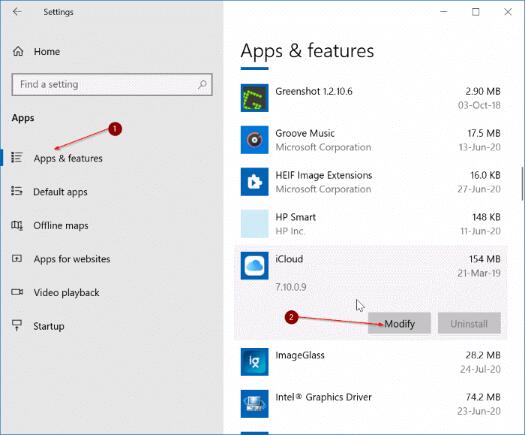Go back using the back arrow
526x435 pixels.
tap(17, 12)
